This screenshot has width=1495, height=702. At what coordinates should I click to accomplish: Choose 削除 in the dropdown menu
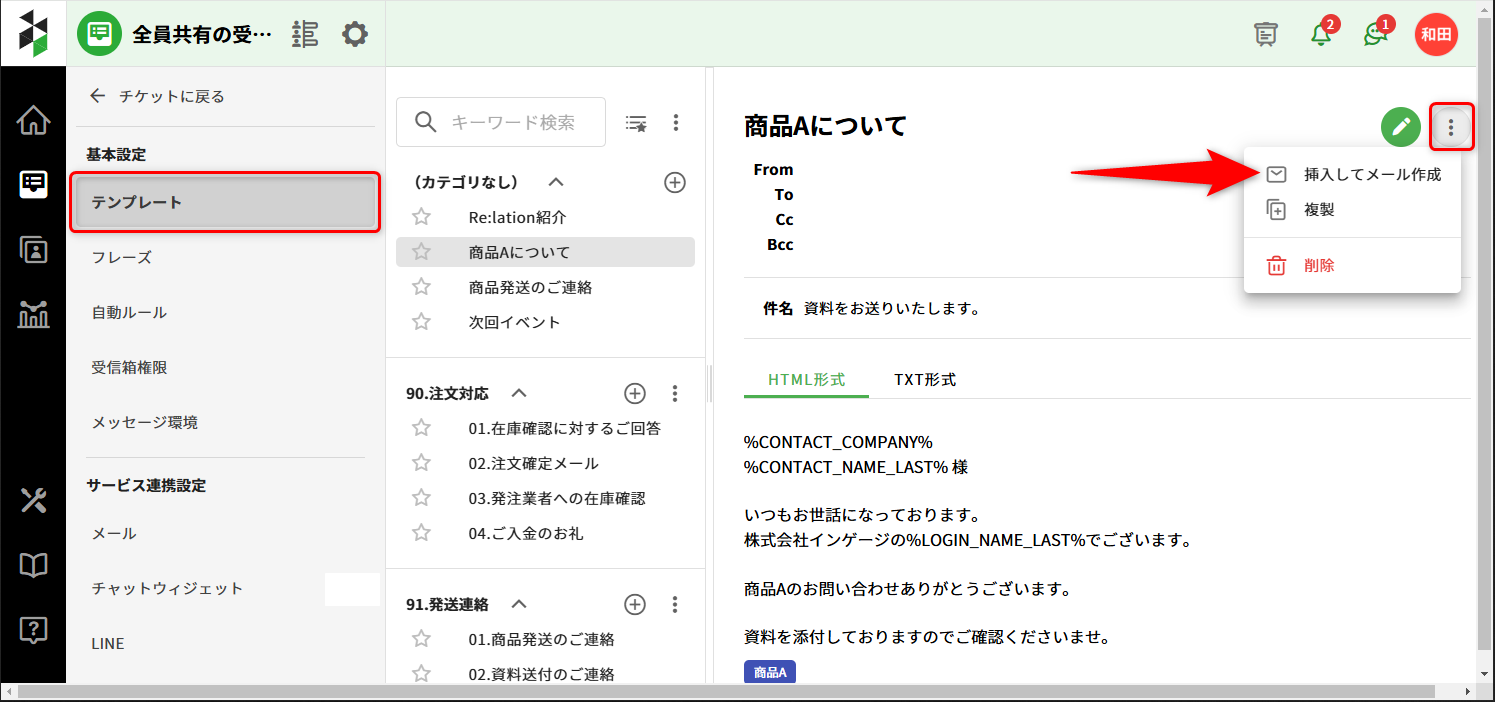[x=1319, y=265]
